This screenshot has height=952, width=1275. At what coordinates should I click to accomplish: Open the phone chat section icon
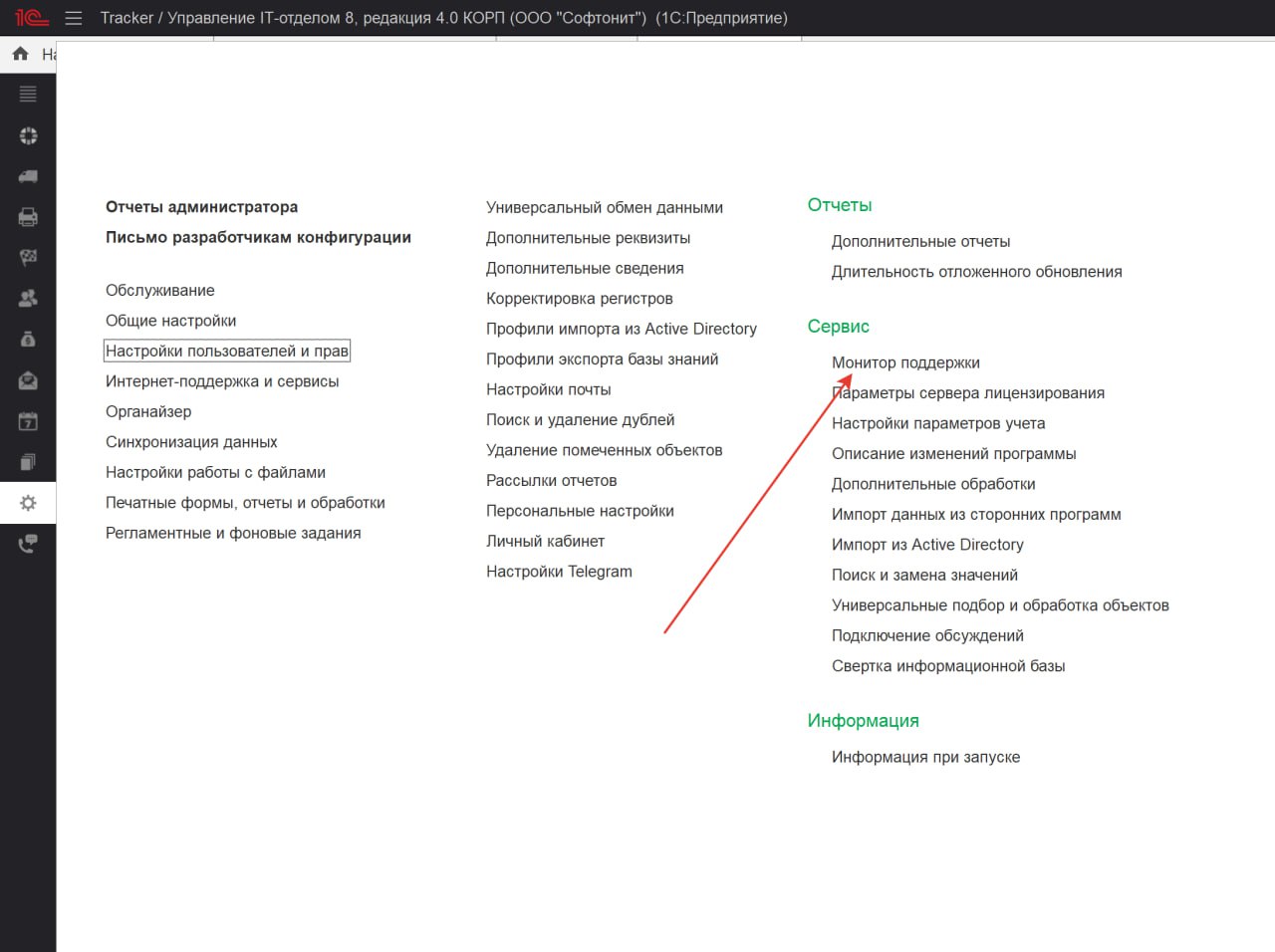point(28,544)
